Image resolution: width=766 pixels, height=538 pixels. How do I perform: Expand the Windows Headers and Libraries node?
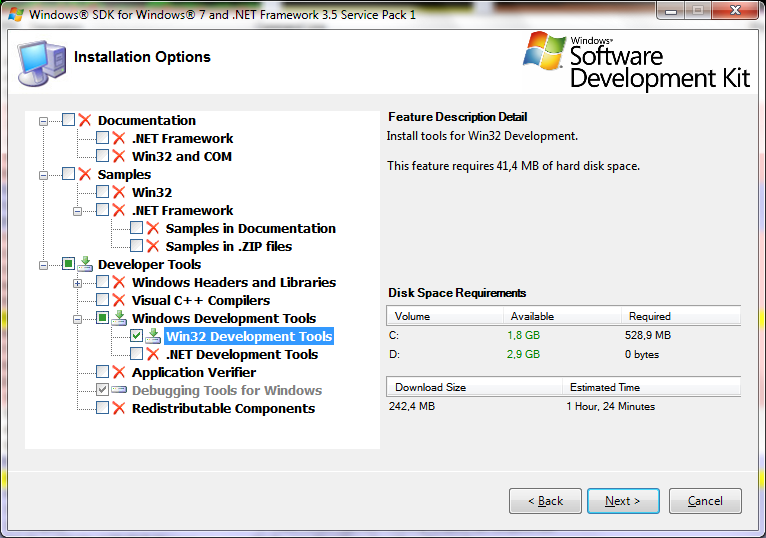tap(77, 283)
